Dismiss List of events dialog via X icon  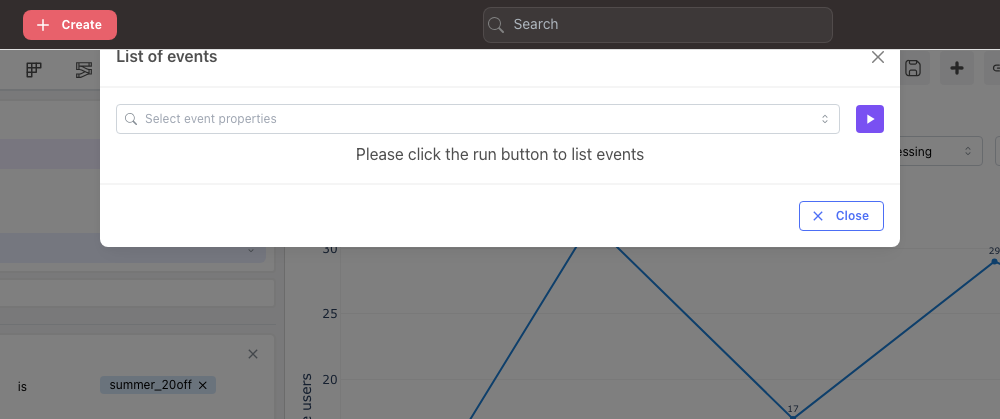click(878, 57)
